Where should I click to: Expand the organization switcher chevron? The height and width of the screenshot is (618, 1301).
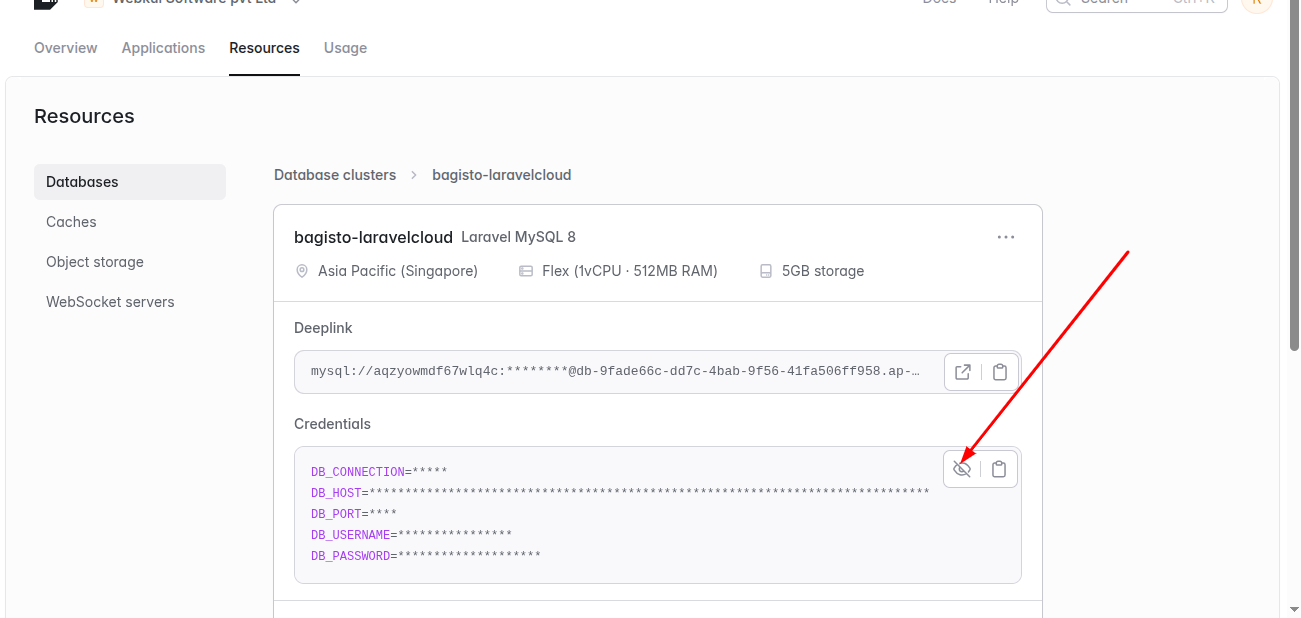(296, 2)
